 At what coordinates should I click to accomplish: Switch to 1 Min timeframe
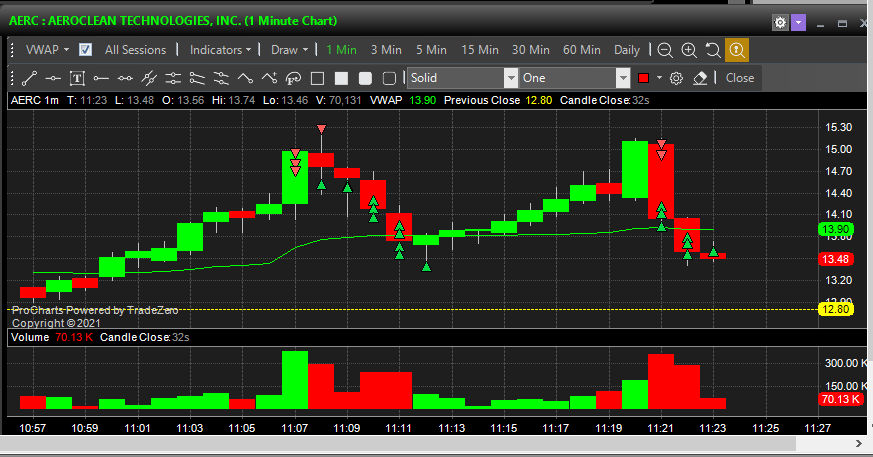tap(341, 50)
